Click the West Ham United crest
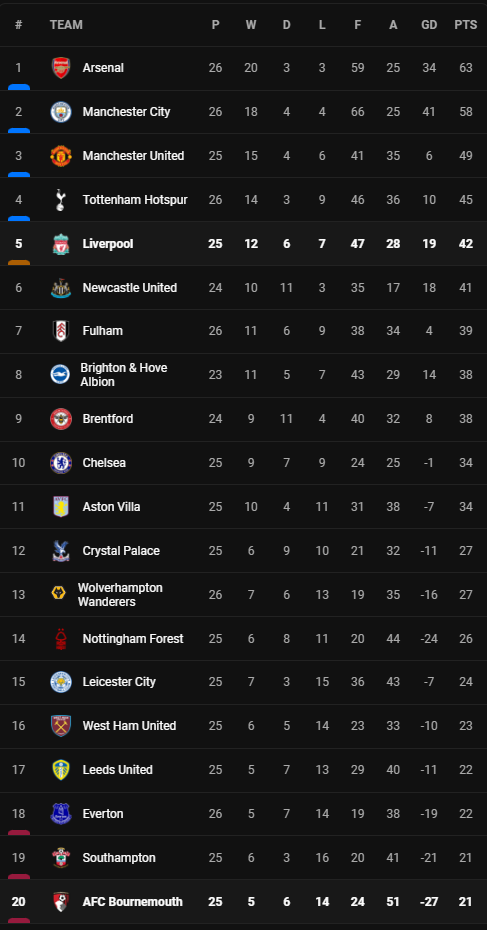The image size is (487, 930). pyautogui.click(x=61, y=726)
